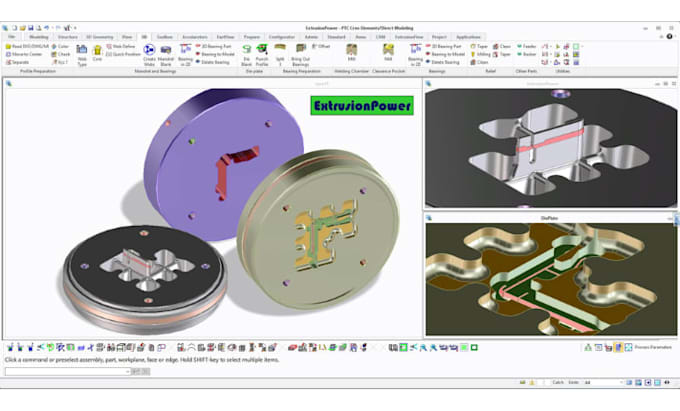Click Read DXF/DWG/MI in Profile Preparation

tap(27, 46)
